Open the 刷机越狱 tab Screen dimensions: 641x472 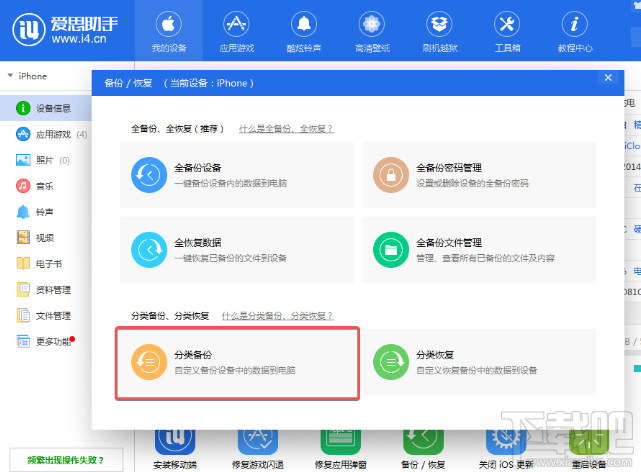439,31
